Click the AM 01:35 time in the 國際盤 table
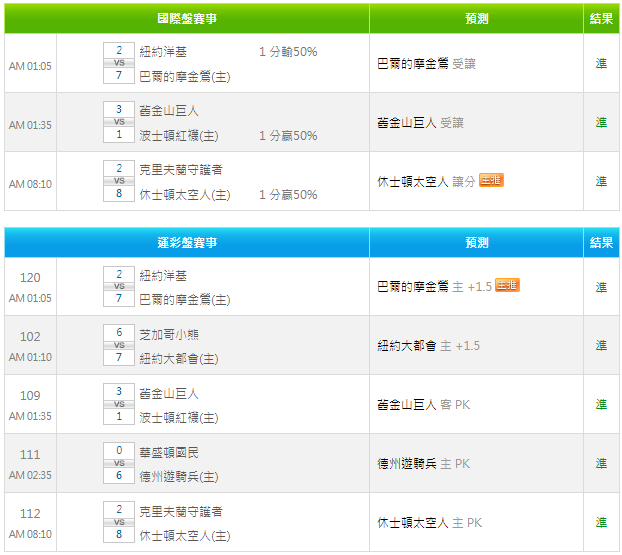The image size is (622, 555). pyautogui.click(x=30, y=125)
